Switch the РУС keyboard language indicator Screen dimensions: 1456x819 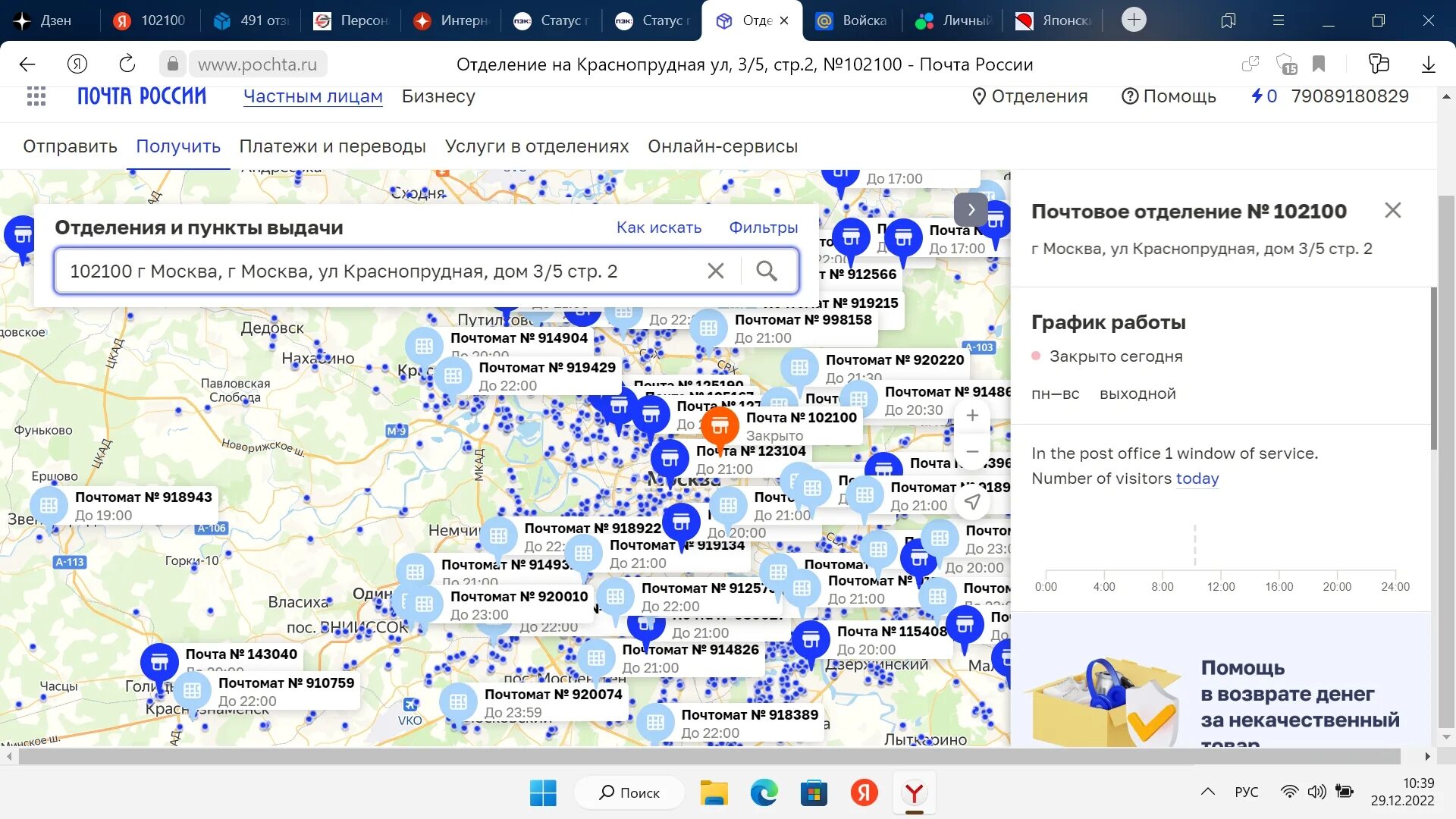click(x=1246, y=792)
